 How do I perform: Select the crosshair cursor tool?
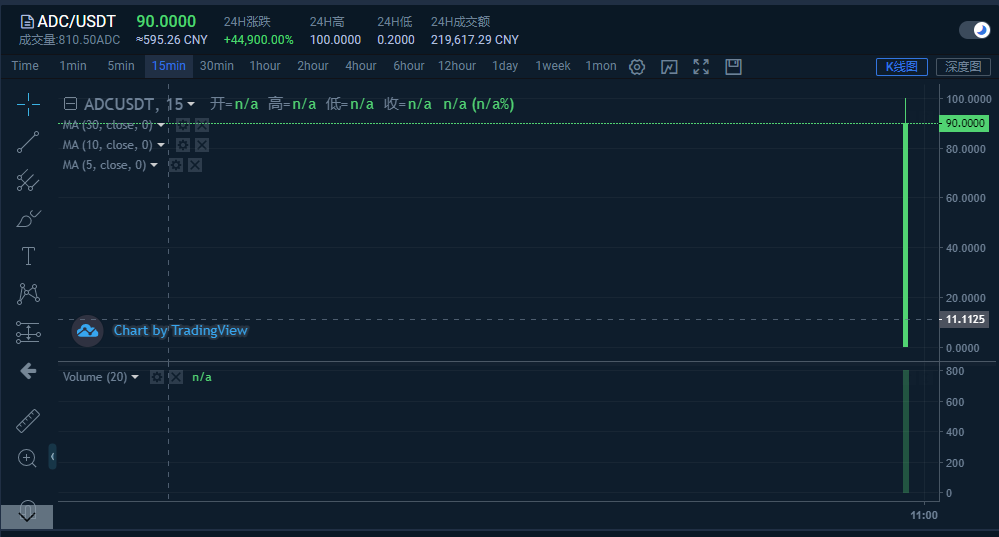click(x=28, y=104)
